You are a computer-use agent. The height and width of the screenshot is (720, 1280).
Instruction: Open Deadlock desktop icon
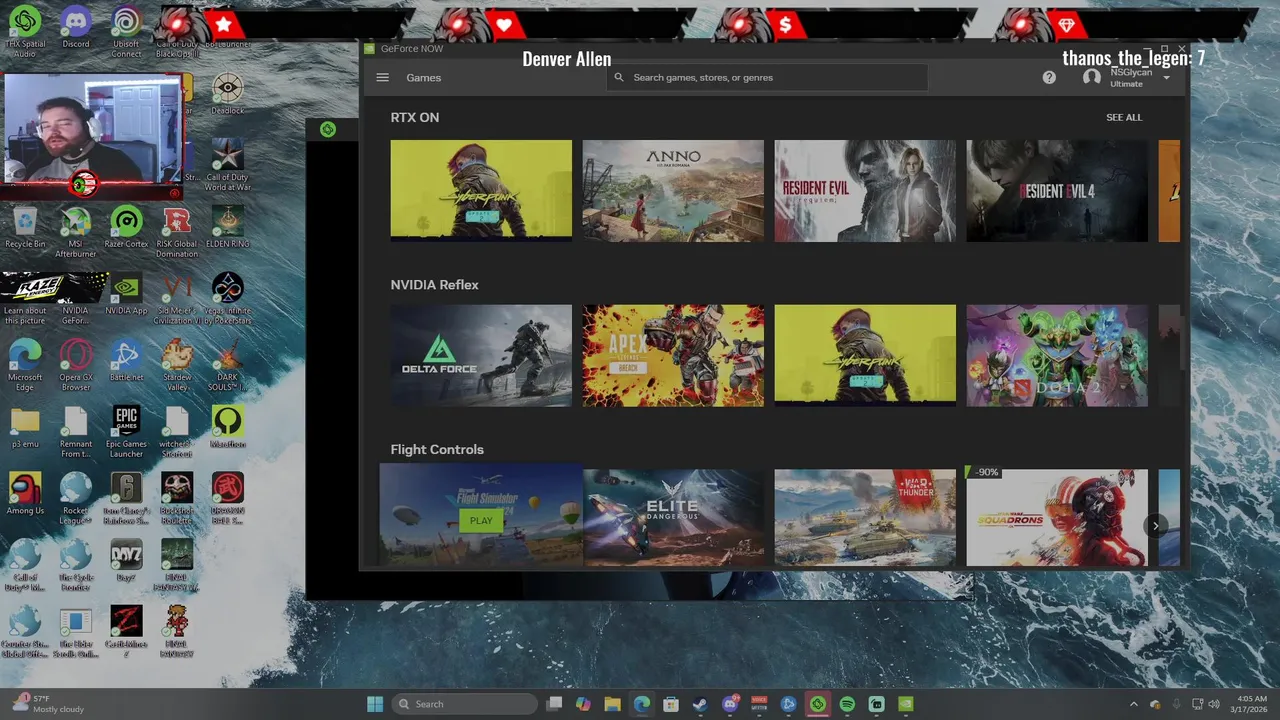pos(228,95)
